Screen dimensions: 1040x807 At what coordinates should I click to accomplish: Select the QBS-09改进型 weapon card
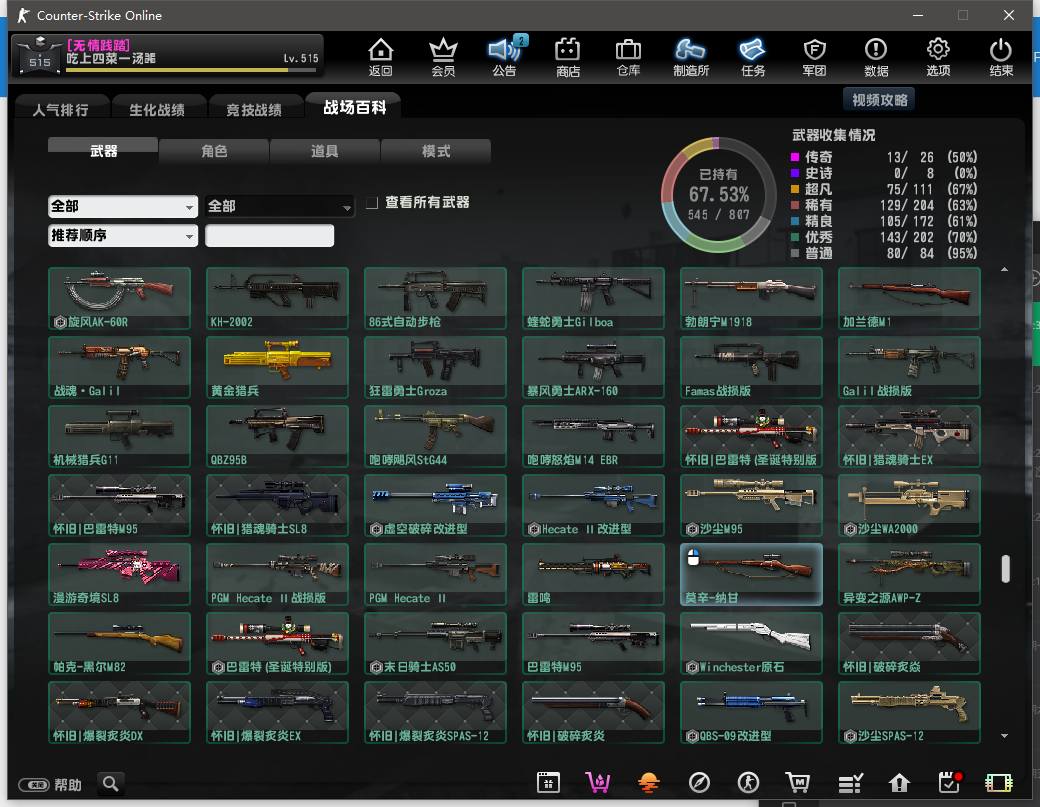pos(751,712)
